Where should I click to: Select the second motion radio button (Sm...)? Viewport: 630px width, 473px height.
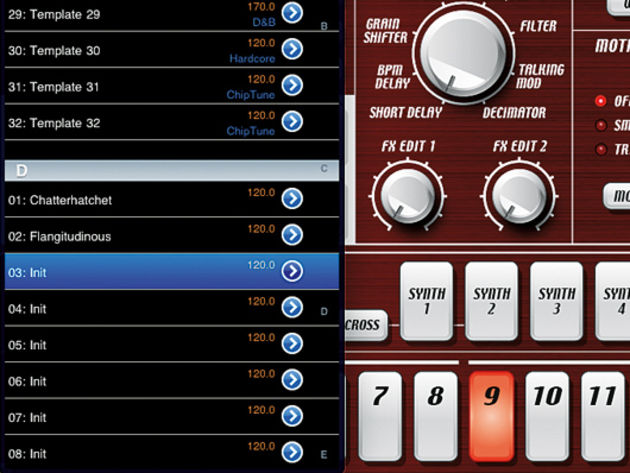click(601, 125)
